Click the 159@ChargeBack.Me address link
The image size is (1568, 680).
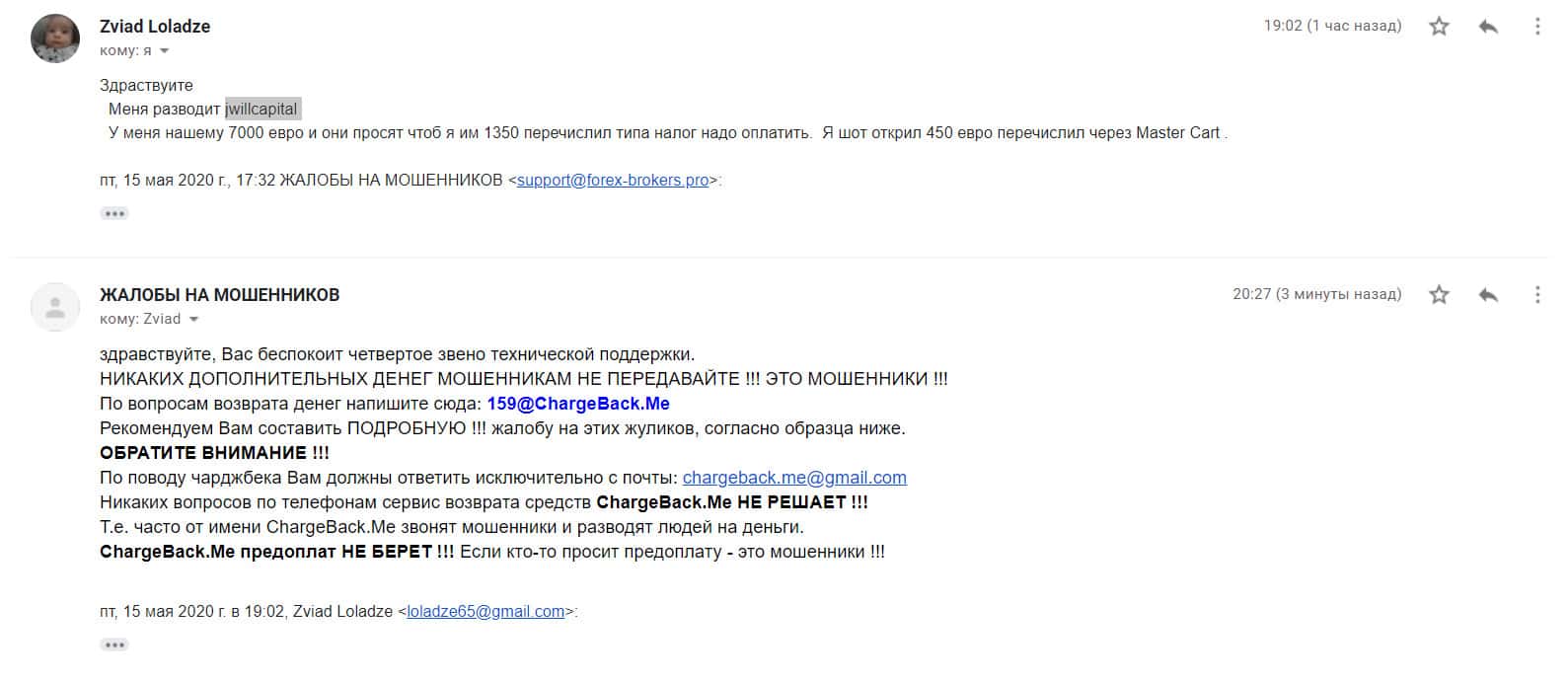pyautogui.click(x=578, y=404)
